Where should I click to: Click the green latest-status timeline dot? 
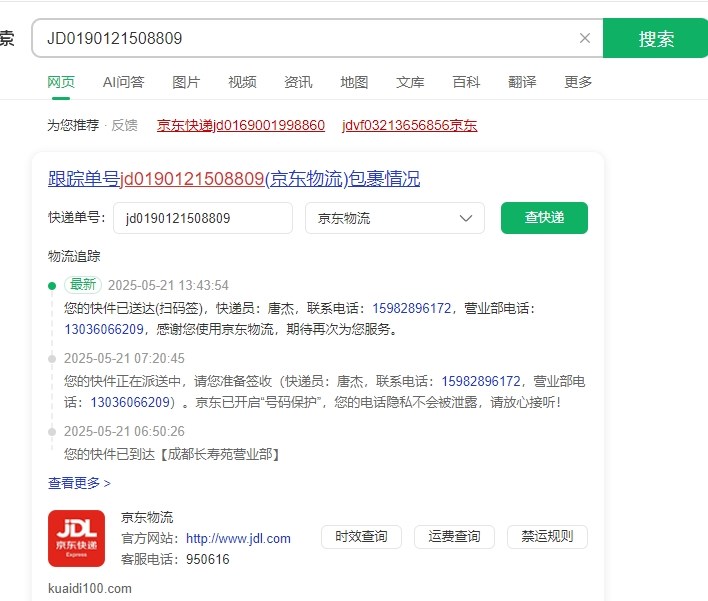[52, 285]
